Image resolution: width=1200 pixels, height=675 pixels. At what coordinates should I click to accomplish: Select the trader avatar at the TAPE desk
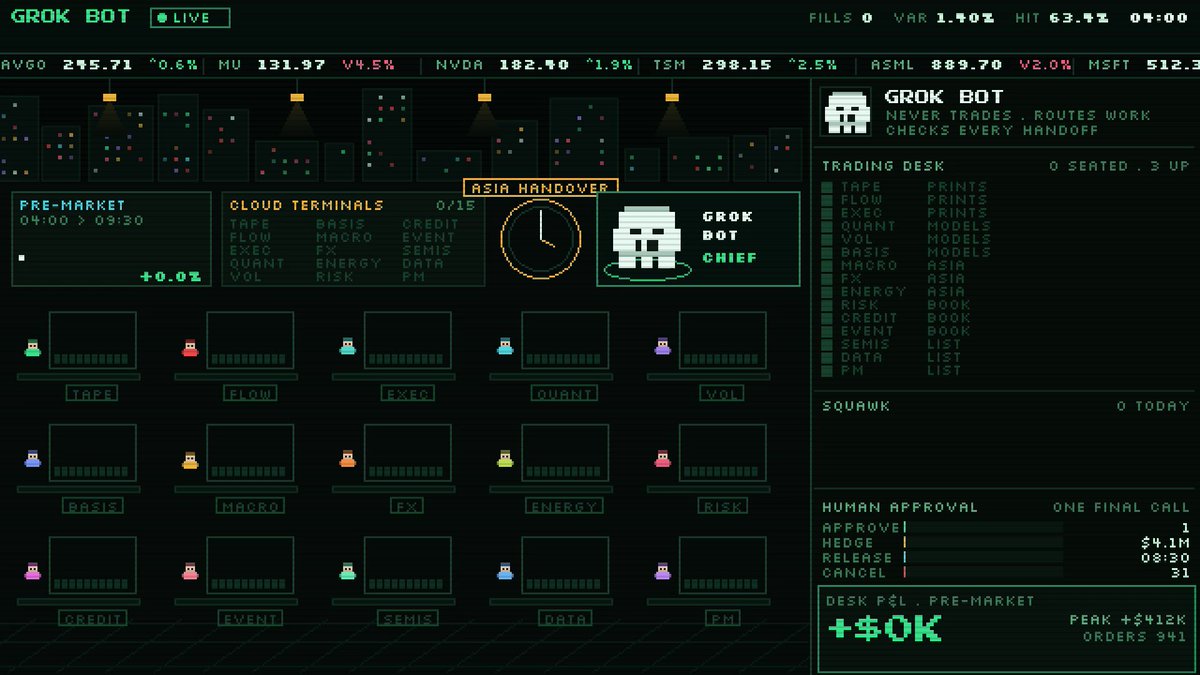point(33,347)
